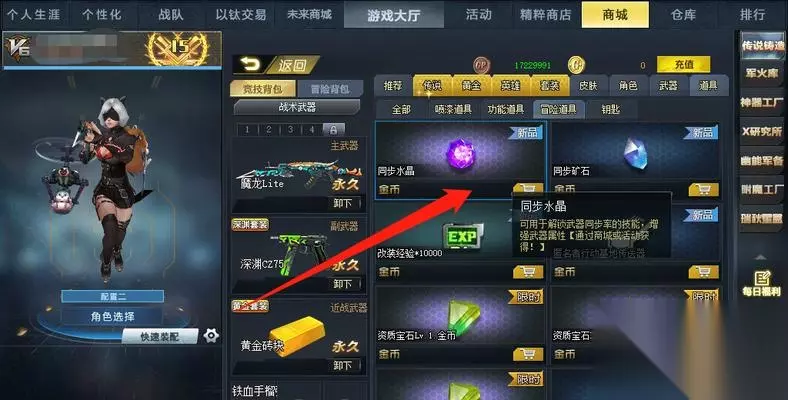Click the settings gear beside 快速装配
The image size is (788, 400).
(211, 335)
